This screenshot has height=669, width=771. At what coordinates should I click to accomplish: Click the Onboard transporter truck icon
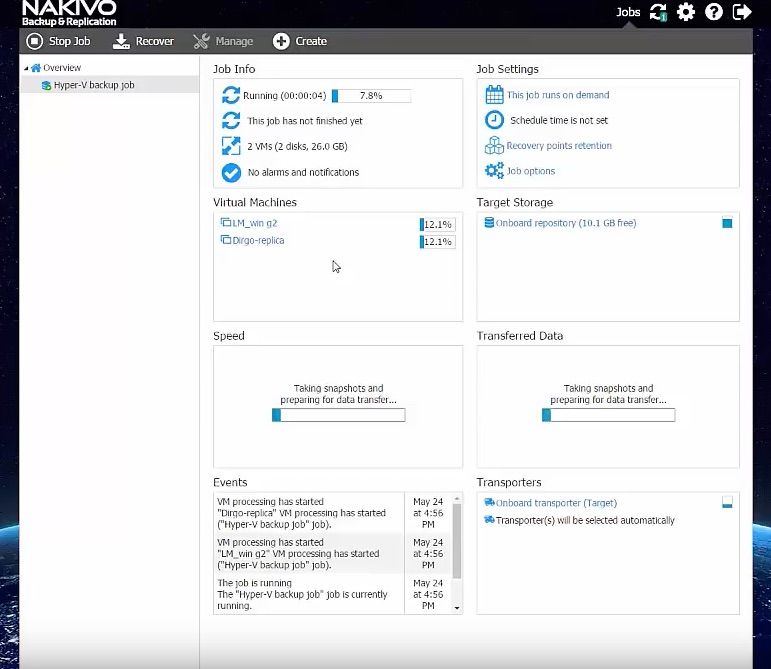point(489,502)
